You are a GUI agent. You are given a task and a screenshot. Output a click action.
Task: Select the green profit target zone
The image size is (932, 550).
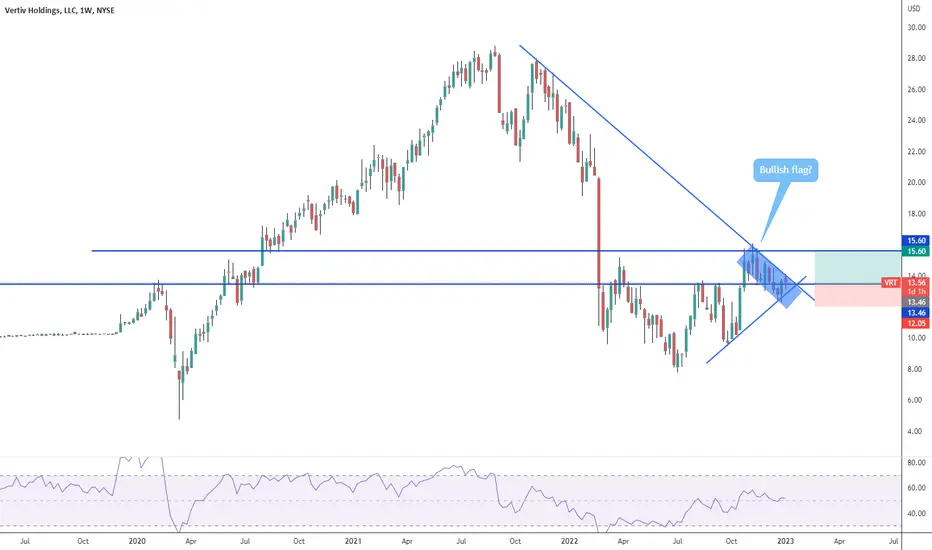[858, 268]
